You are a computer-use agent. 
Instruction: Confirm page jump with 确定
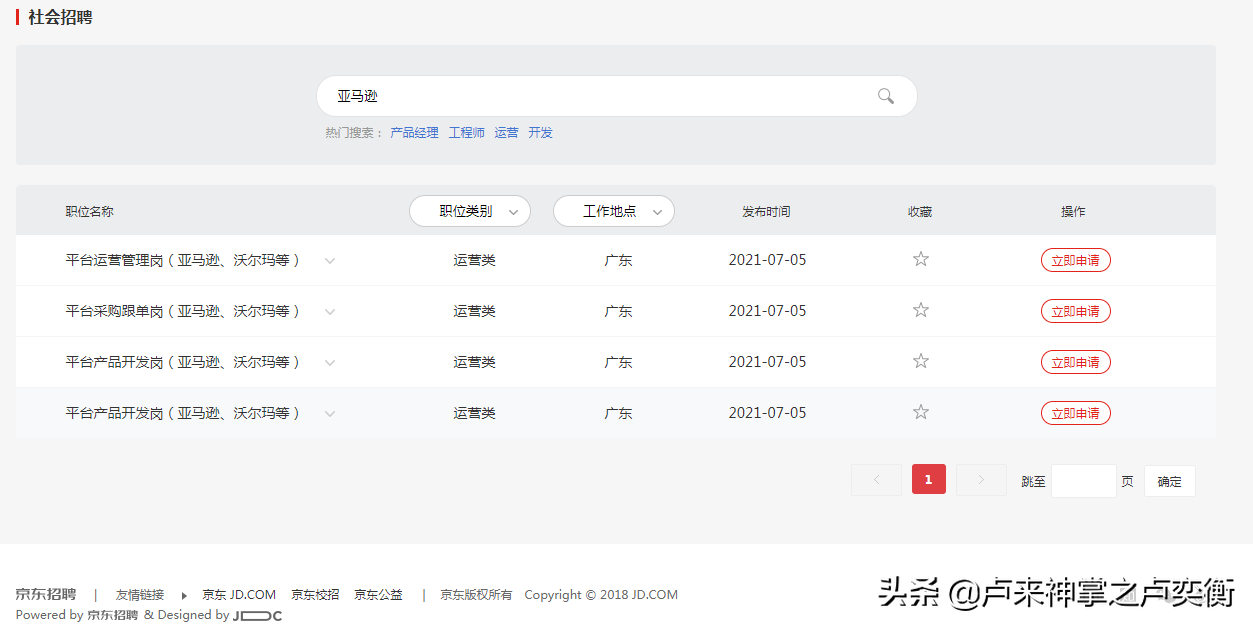click(1170, 481)
